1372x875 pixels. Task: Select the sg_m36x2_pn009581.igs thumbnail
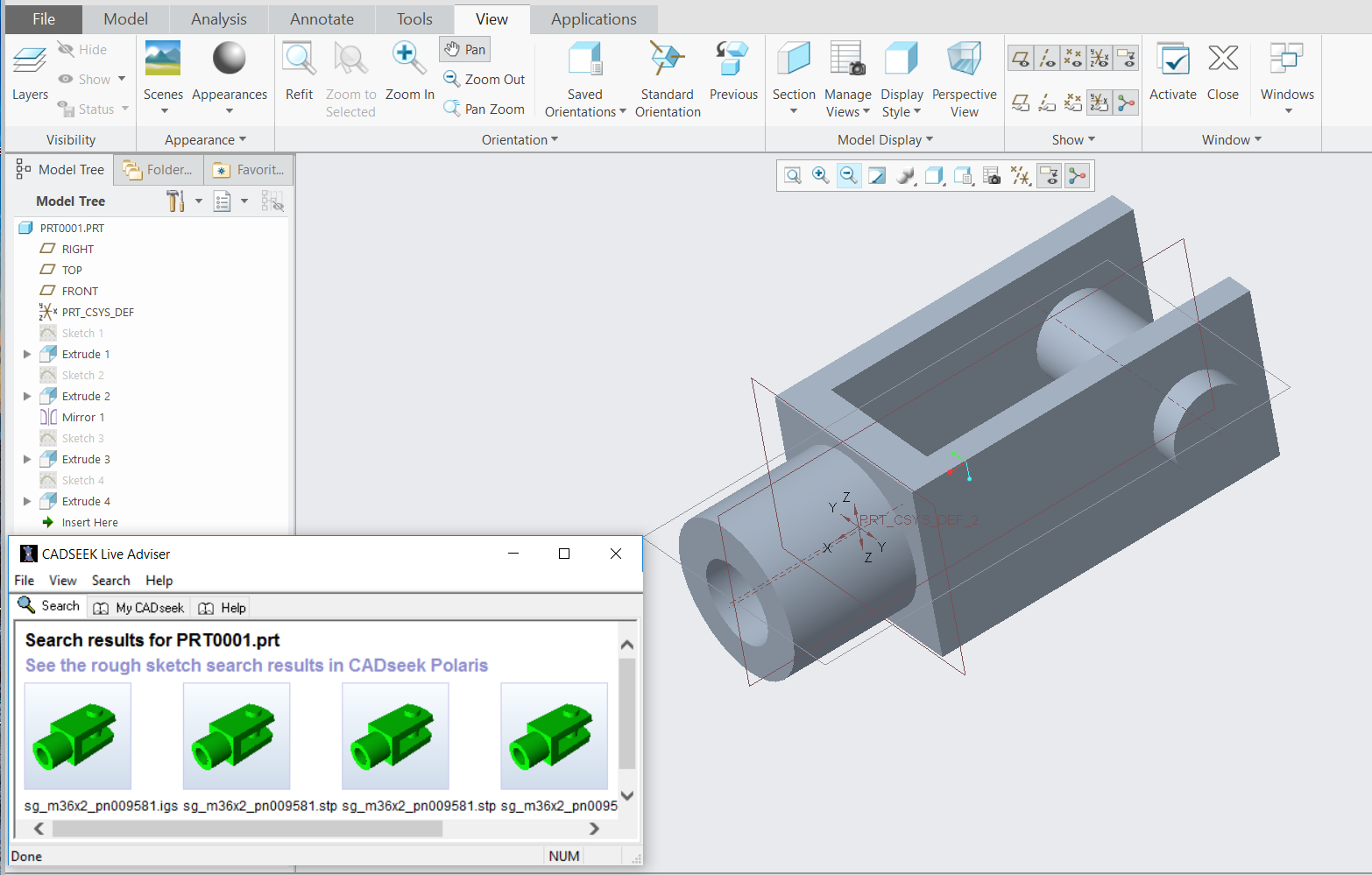pyautogui.click(x=78, y=737)
